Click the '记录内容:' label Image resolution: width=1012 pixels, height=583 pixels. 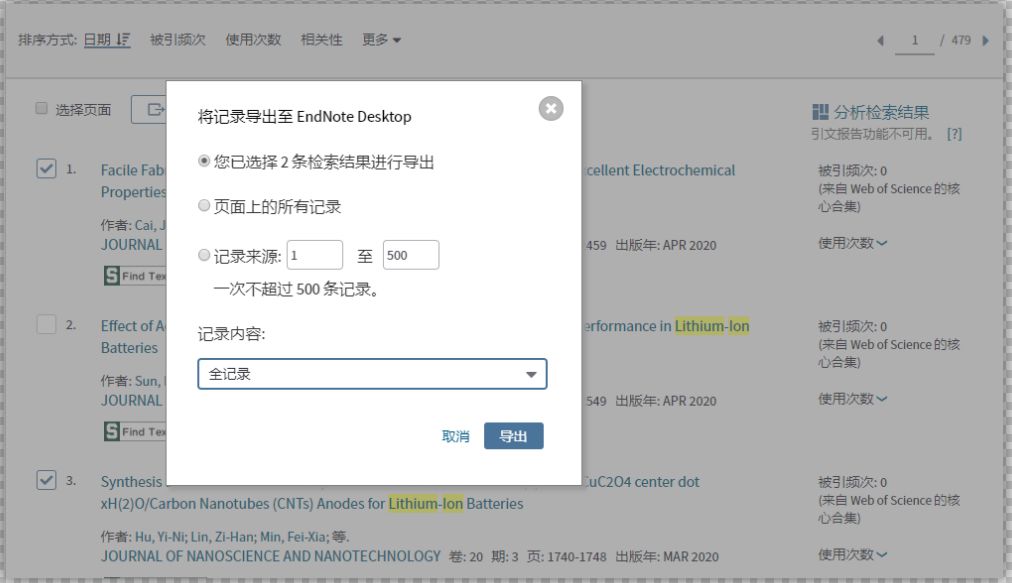coord(231,334)
